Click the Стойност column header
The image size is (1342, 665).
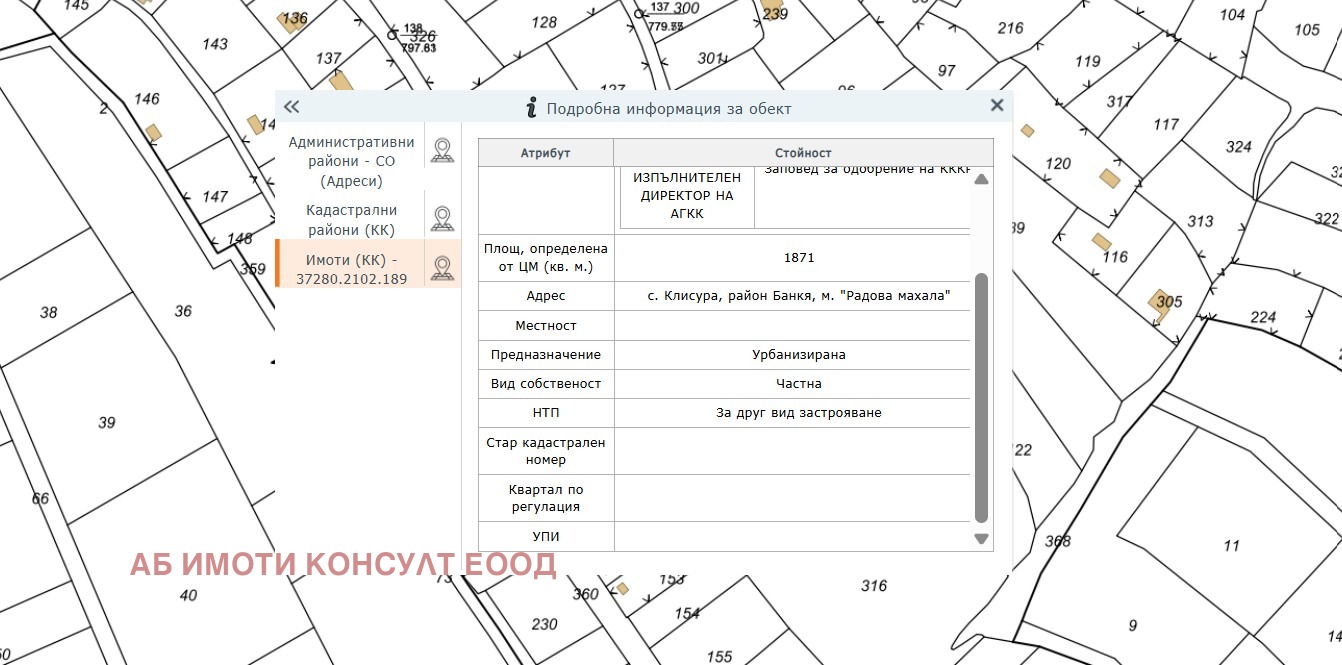click(x=802, y=153)
